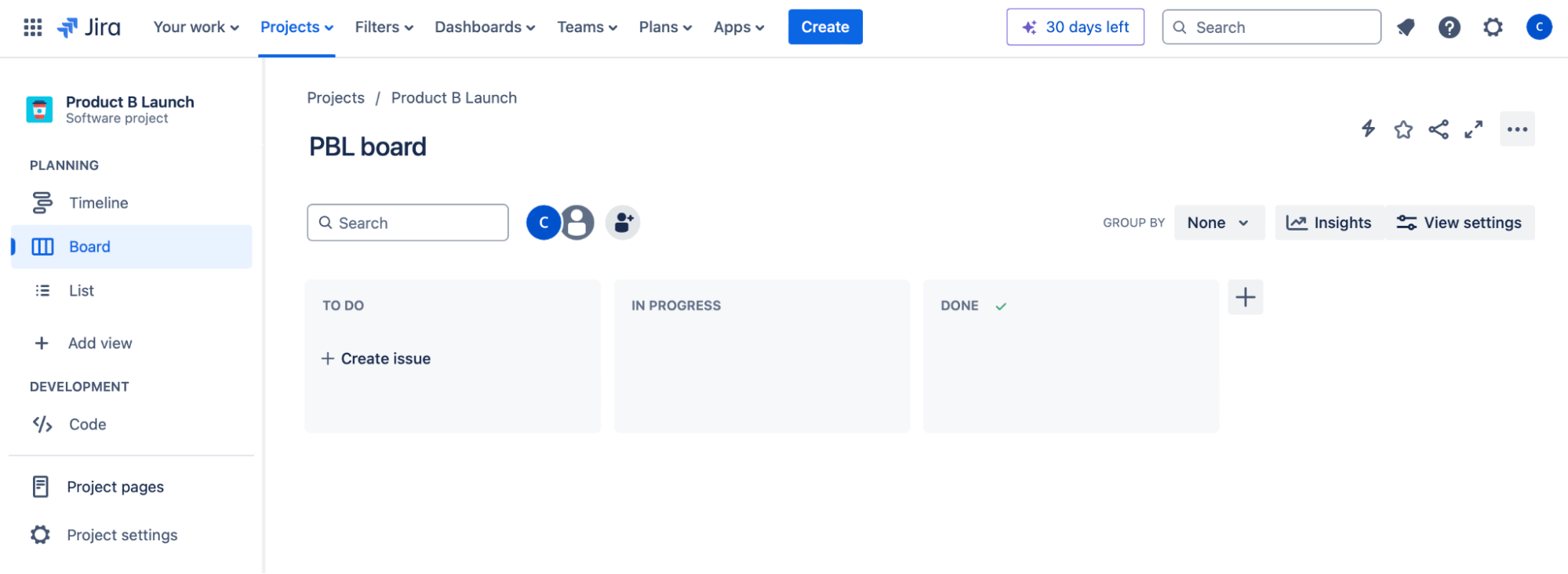Viewport: 1568px width, 574px height.
Task: Enter fullscreen with the expand arrows icon
Action: tap(1474, 129)
